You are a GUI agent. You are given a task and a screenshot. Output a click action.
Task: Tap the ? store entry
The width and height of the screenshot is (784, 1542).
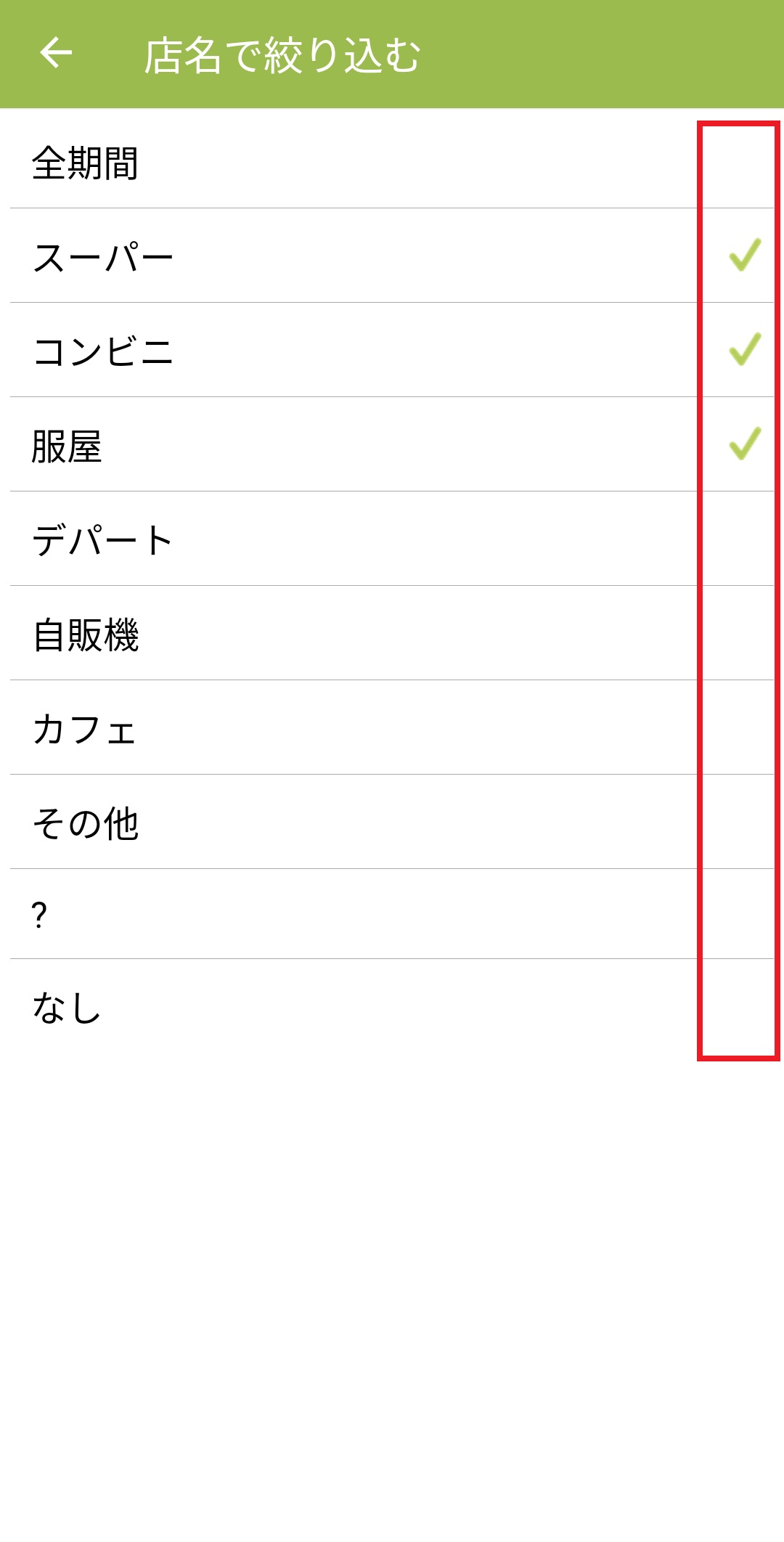(39, 915)
